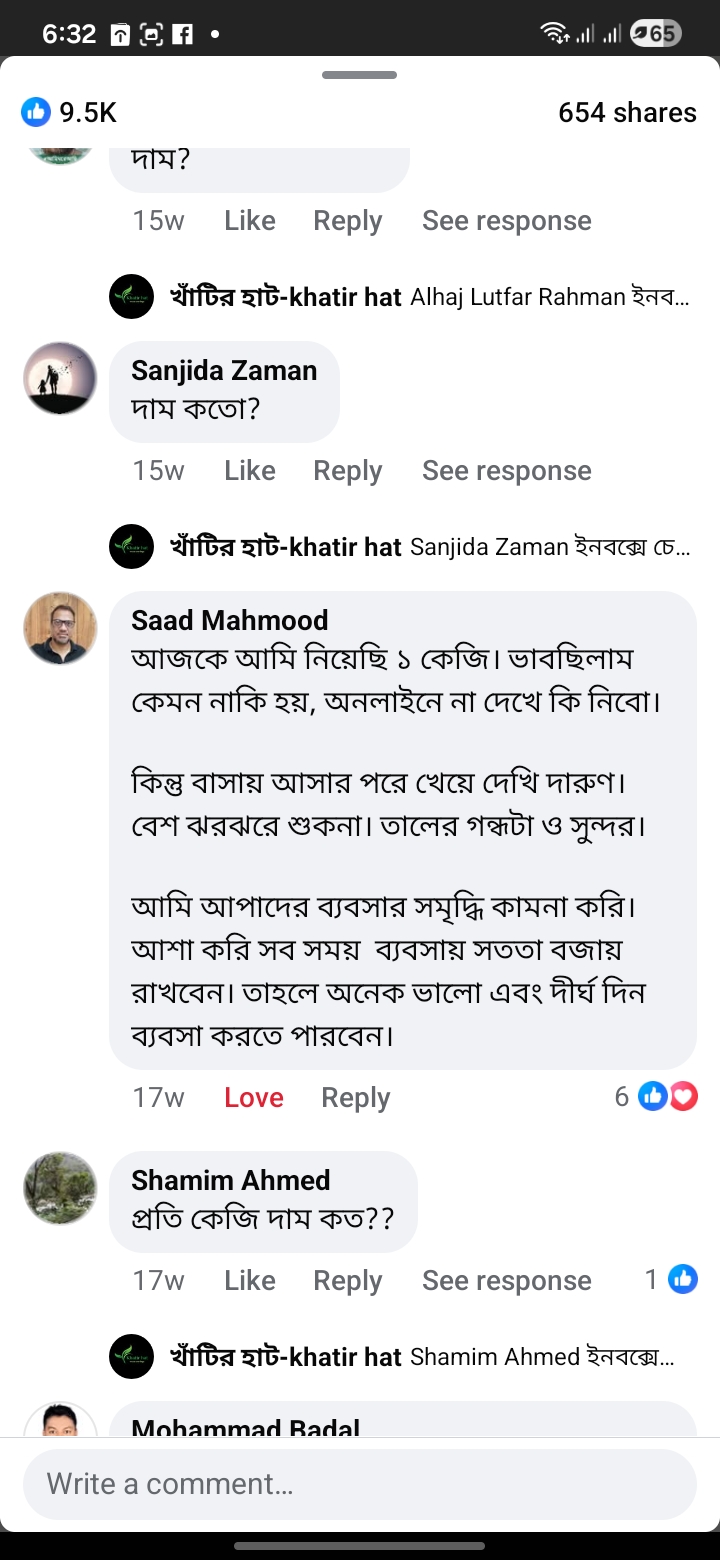Like Shamim Ahmed's comment
The image size is (720, 1560).
click(x=250, y=1280)
